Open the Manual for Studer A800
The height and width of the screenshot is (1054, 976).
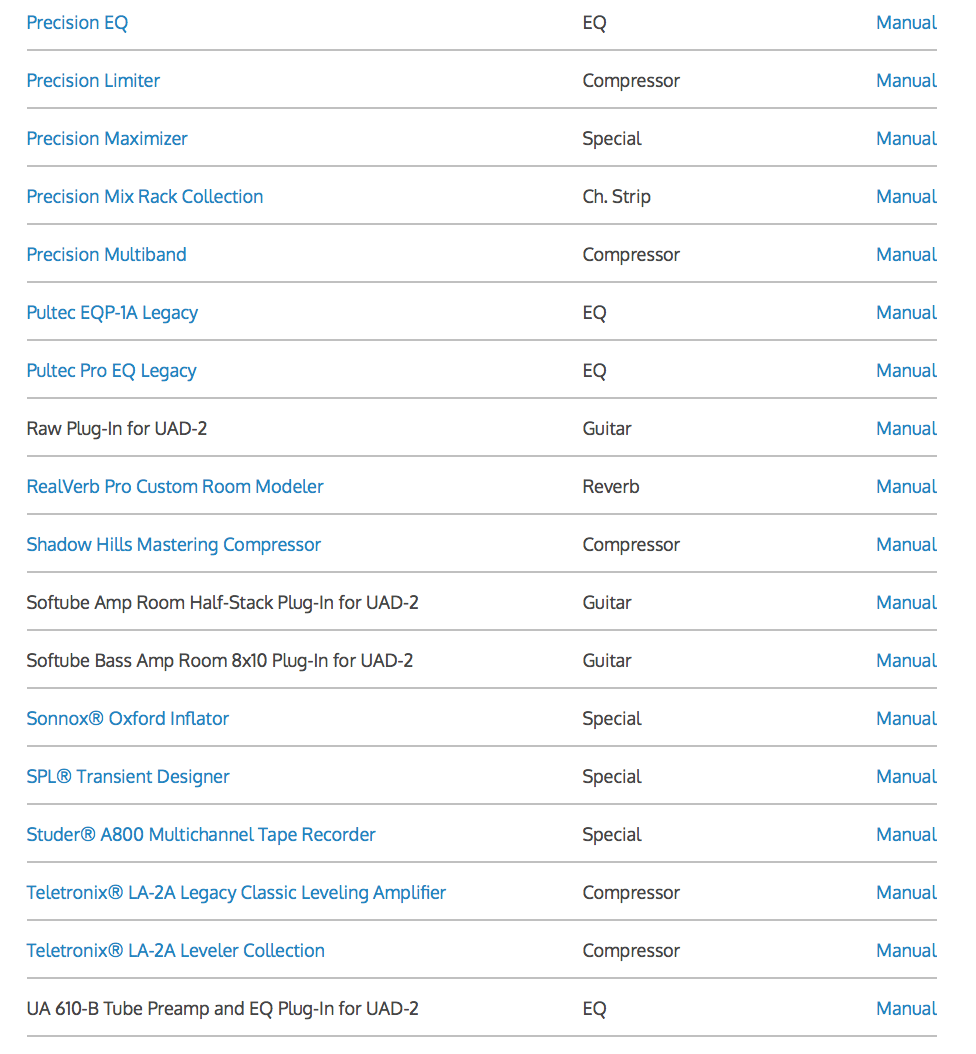click(906, 835)
